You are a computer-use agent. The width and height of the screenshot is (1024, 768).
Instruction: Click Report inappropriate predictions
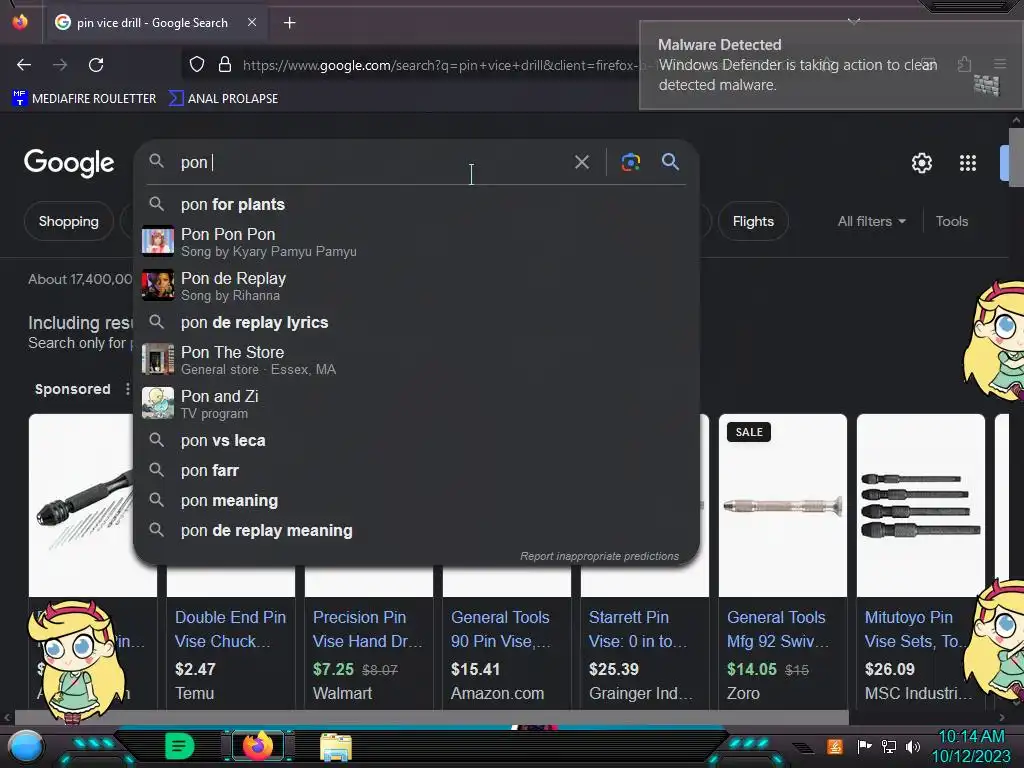point(599,556)
